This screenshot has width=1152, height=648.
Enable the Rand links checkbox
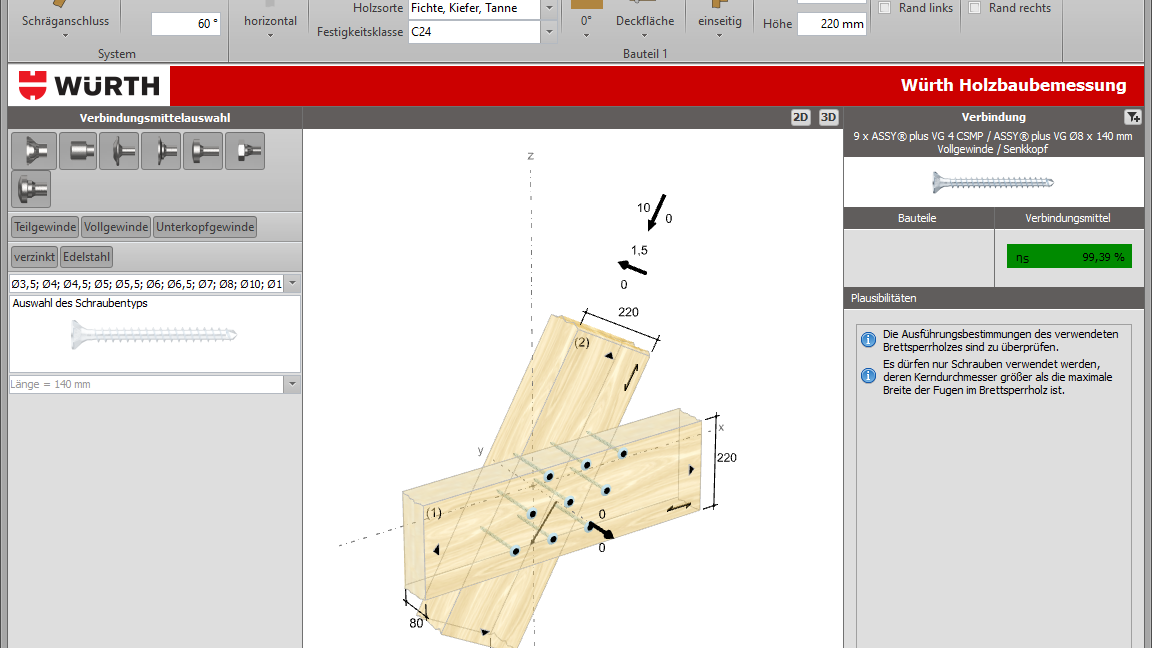point(885,8)
